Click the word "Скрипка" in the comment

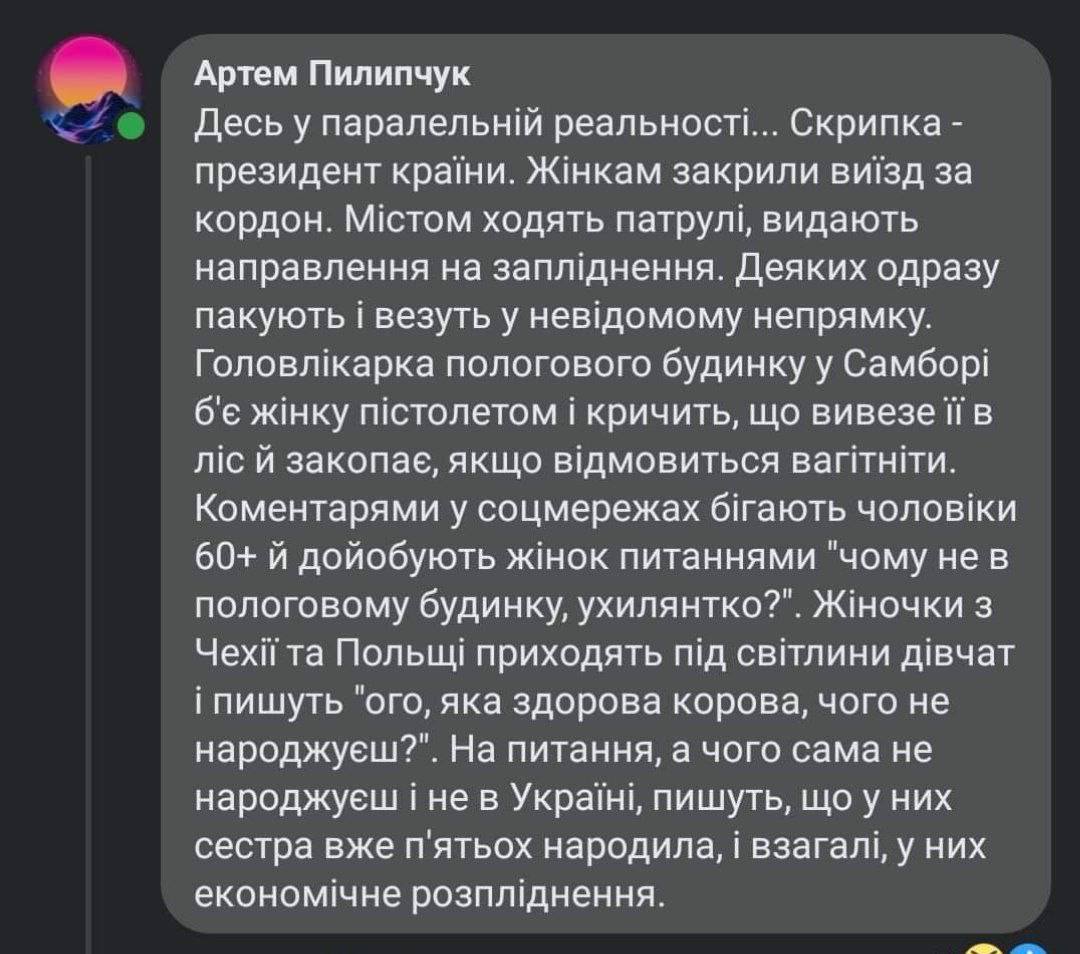(x=871, y=125)
